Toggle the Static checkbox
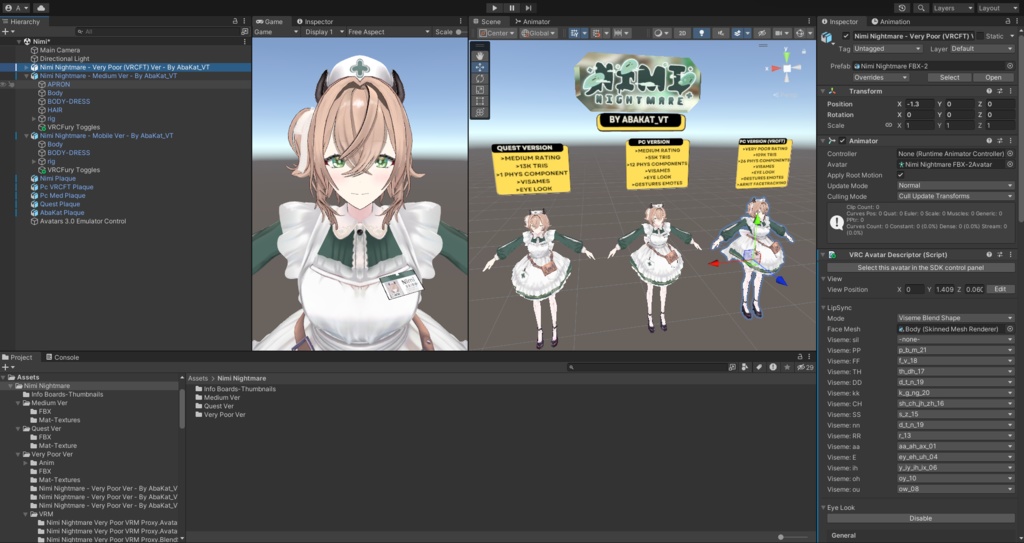 click(x=979, y=36)
